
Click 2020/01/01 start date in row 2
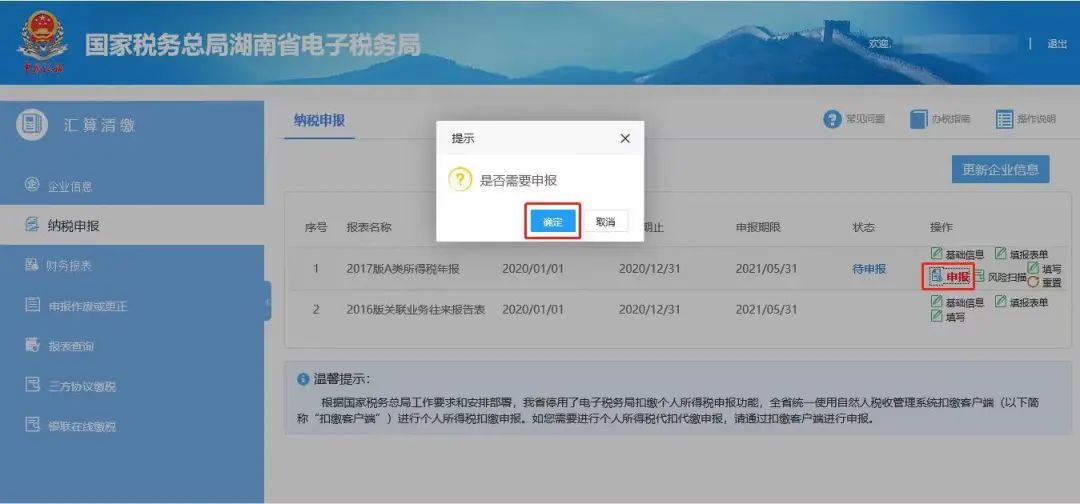coord(532,310)
